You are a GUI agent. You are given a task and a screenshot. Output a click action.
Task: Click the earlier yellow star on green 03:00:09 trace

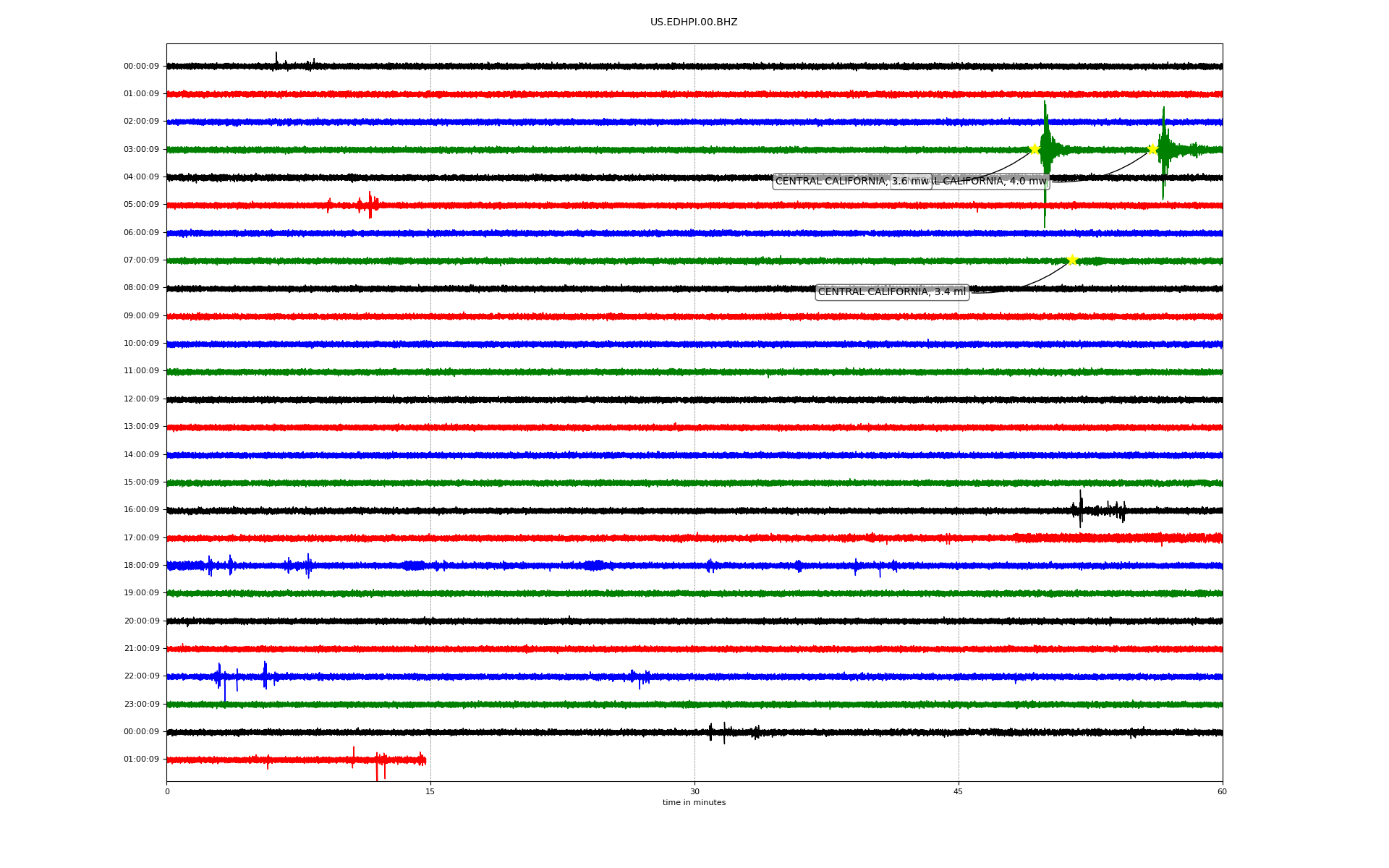(1035, 149)
